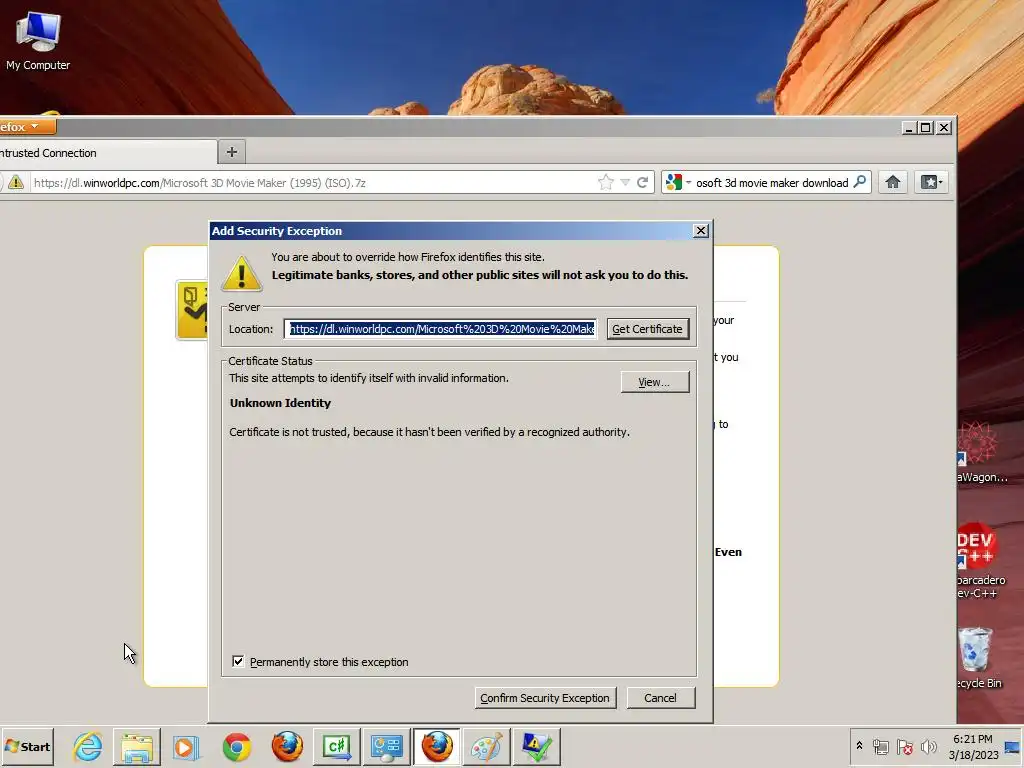Open My Computer desktop icon
The height and width of the screenshot is (768, 1024).
pyautogui.click(x=38, y=41)
